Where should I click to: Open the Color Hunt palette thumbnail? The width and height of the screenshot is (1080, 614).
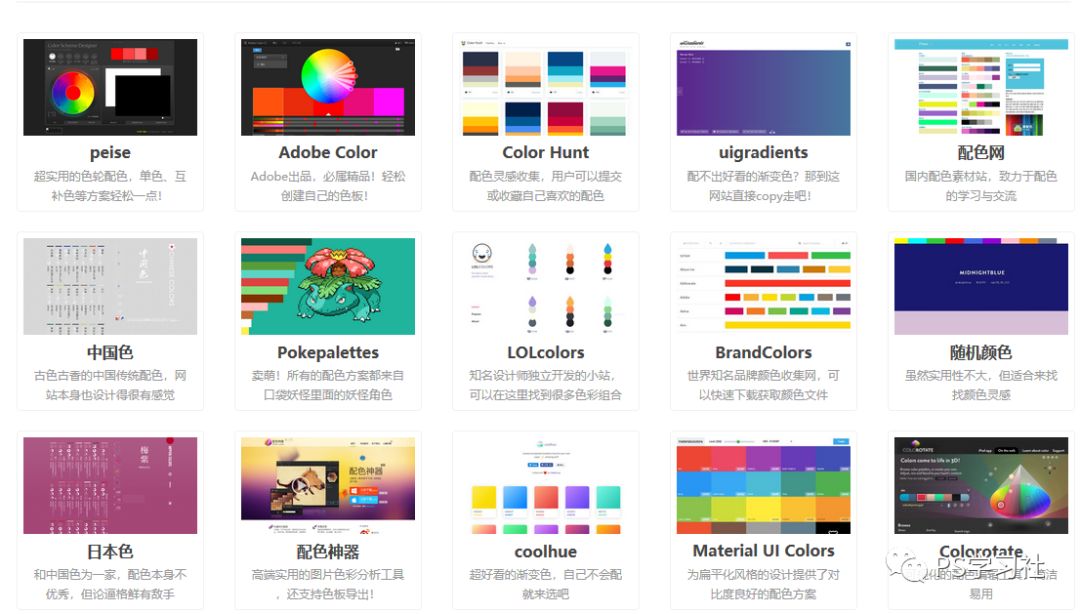pyautogui.click(x=546, y=87)
